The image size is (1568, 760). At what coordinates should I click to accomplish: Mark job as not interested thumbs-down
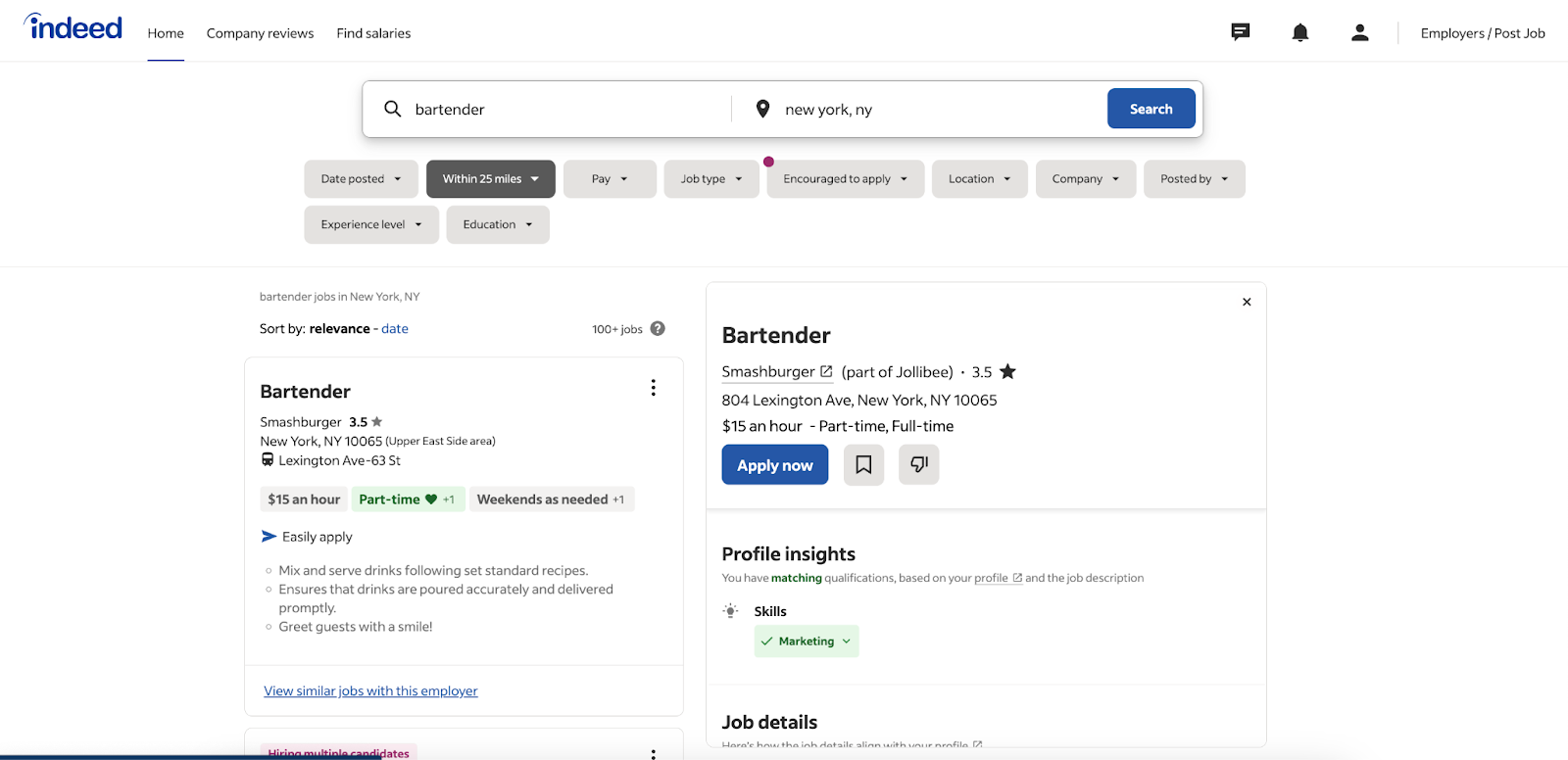coord(919,464)
